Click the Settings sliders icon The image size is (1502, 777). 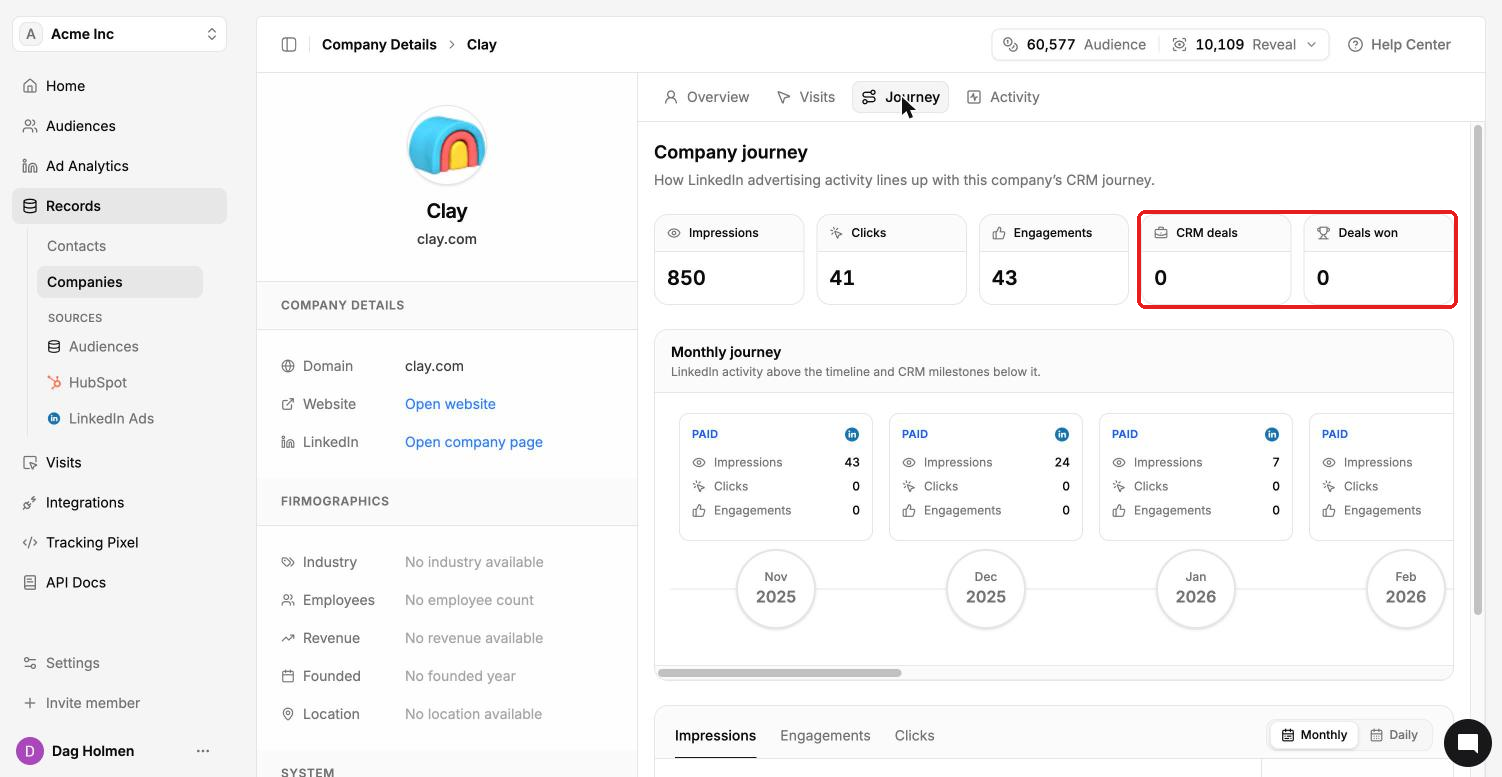coord(30,663)
